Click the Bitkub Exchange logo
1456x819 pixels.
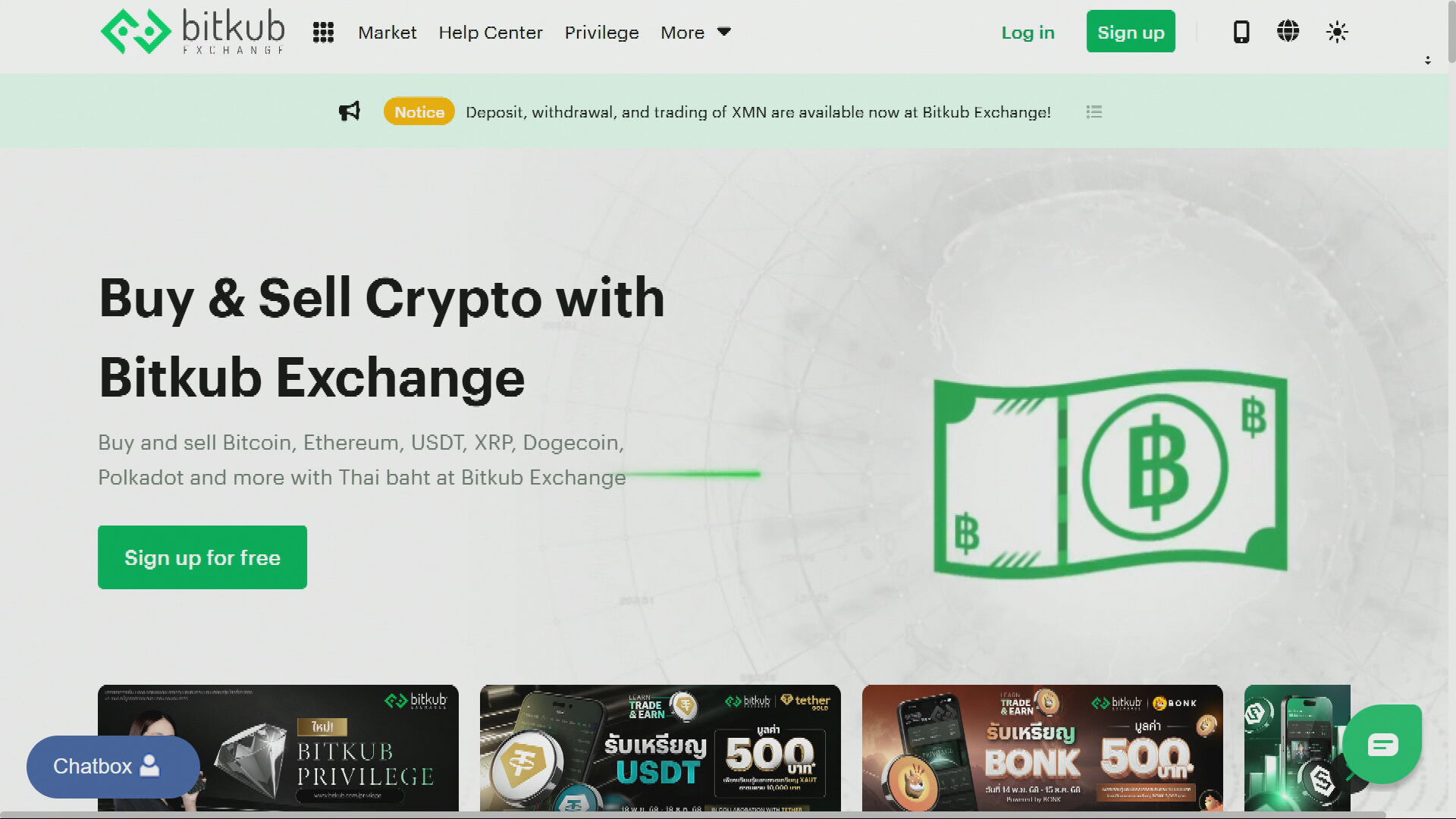pos(193,32)
